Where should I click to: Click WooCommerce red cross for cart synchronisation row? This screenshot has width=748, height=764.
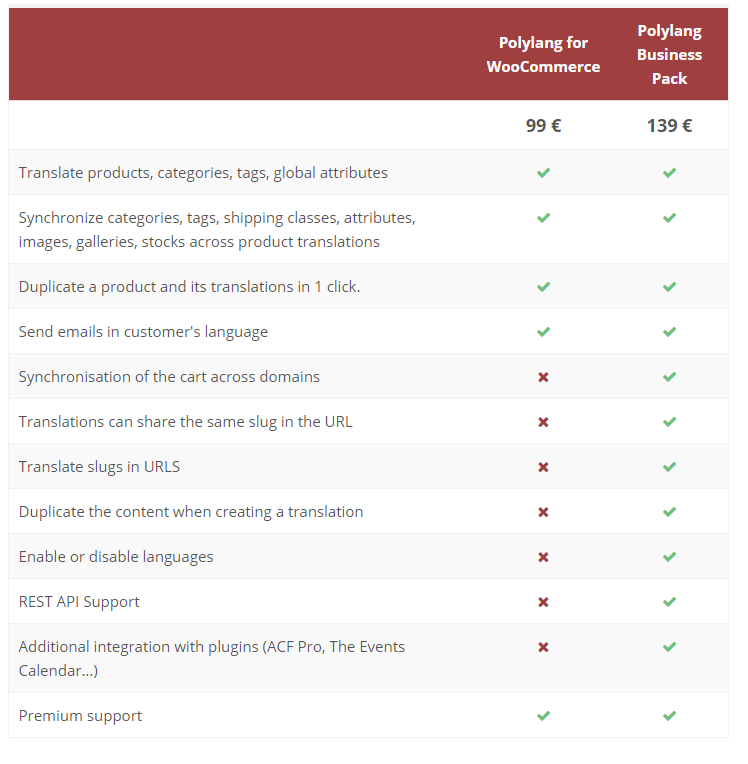click(x=543, y=377)
